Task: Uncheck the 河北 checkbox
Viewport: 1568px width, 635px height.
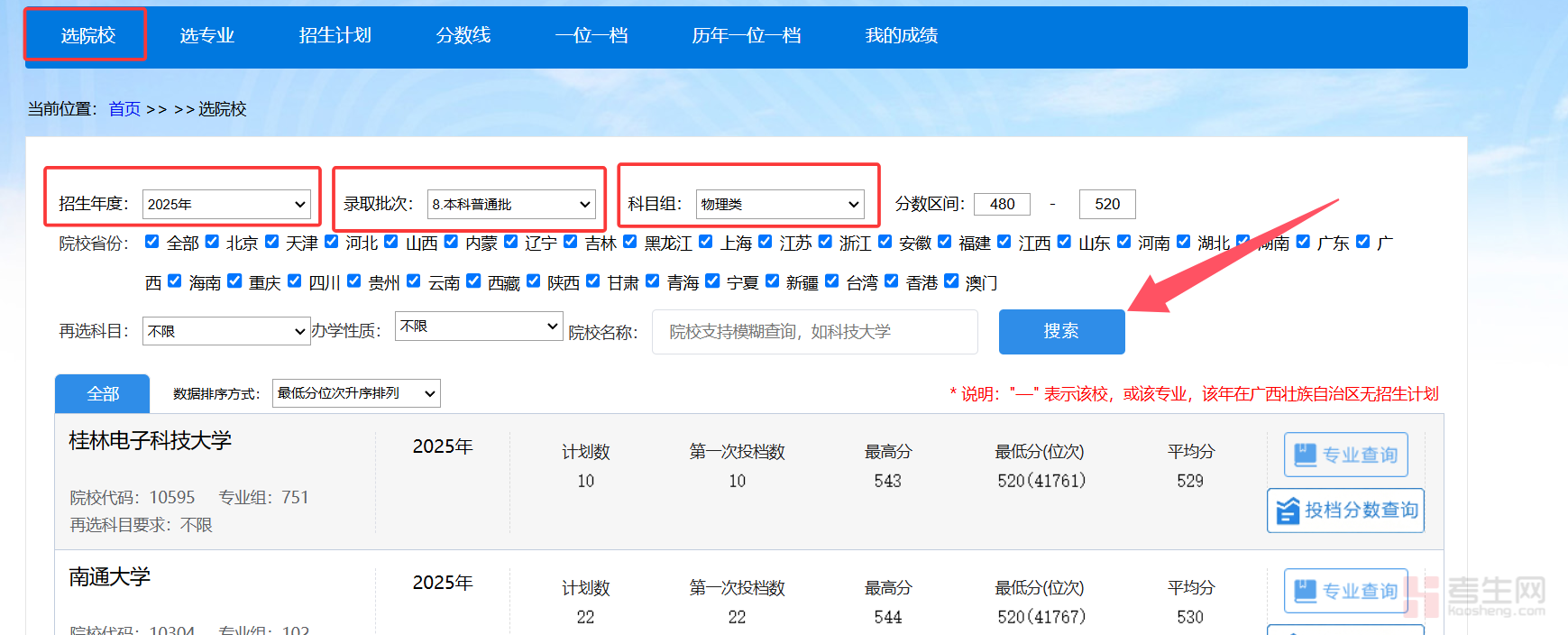Action: [x=331, y=241]
